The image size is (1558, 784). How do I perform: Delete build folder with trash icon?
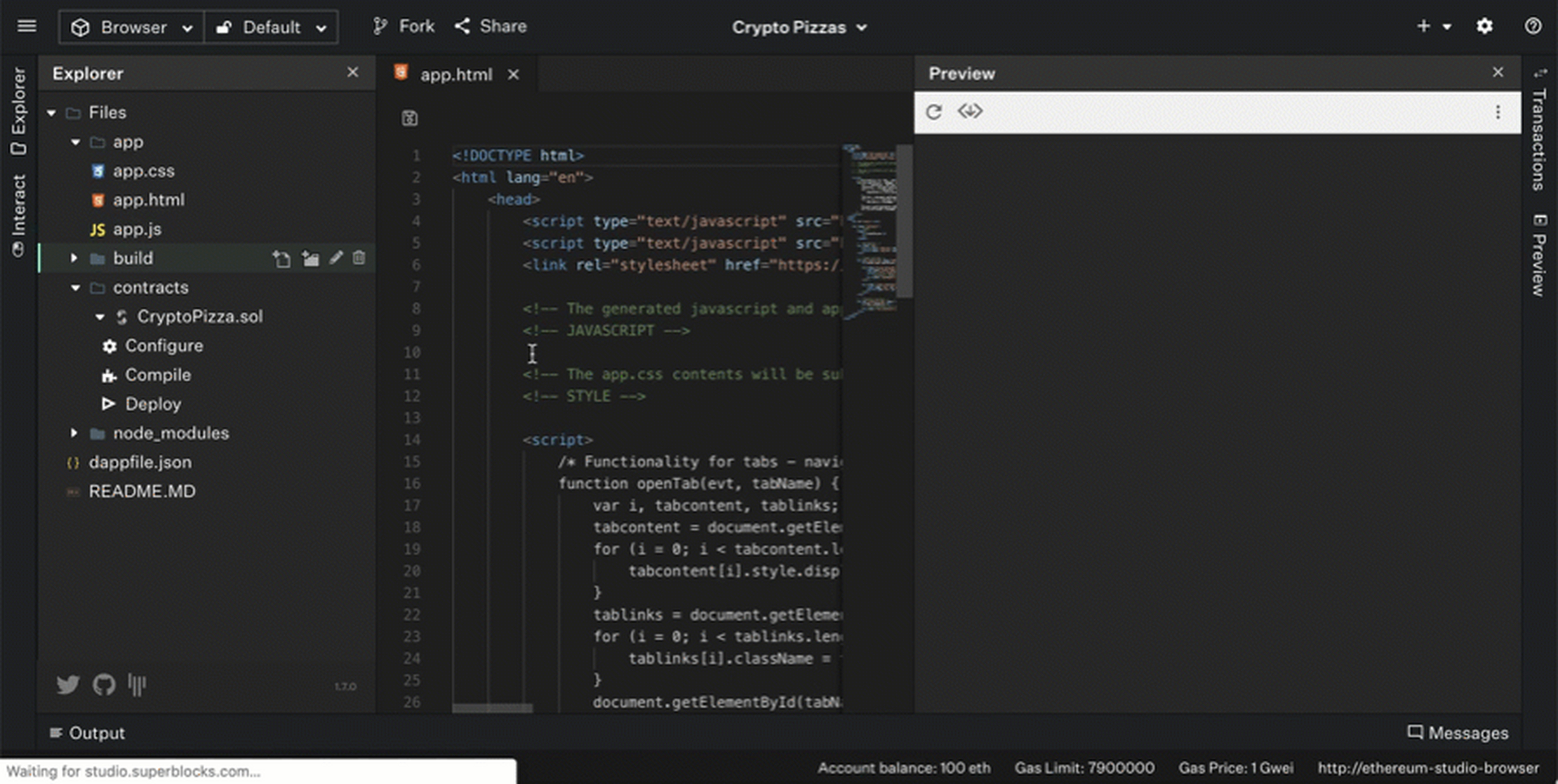click(x=359, y=258)
